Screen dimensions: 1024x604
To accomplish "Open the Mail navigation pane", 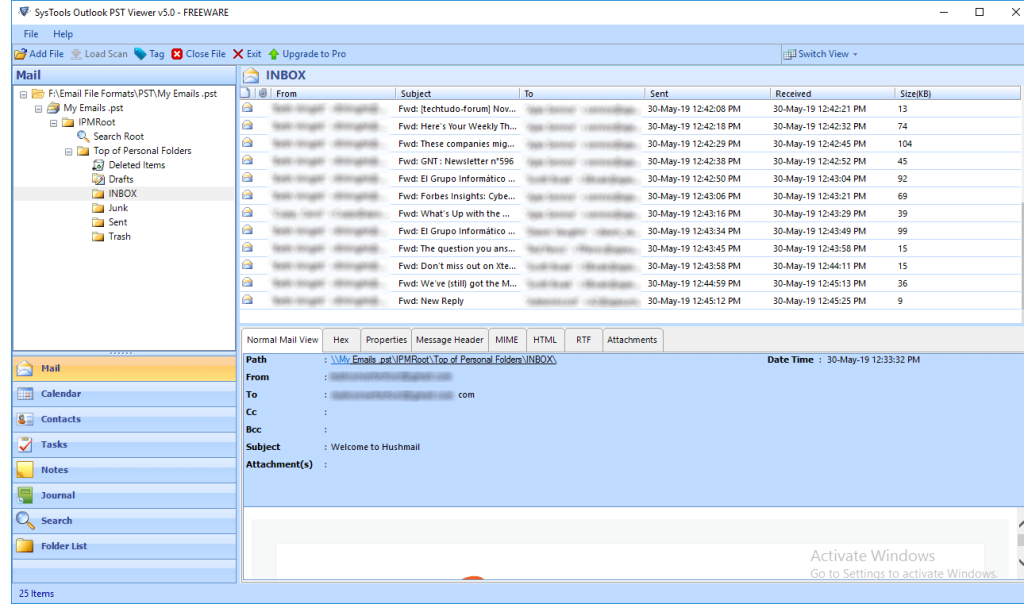I will pyautogui.click(x=124, y=369).
